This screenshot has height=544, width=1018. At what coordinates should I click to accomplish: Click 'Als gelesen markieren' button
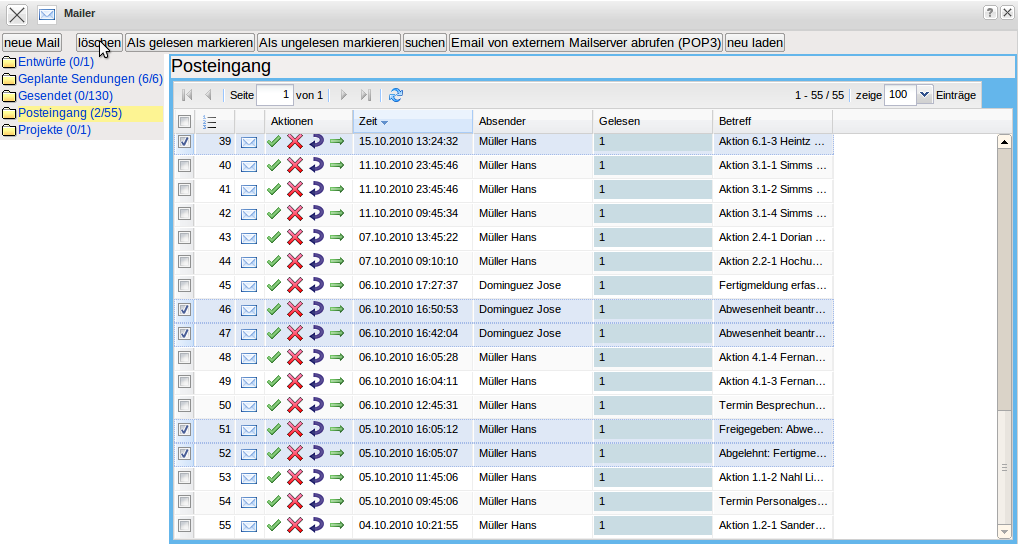190,43
